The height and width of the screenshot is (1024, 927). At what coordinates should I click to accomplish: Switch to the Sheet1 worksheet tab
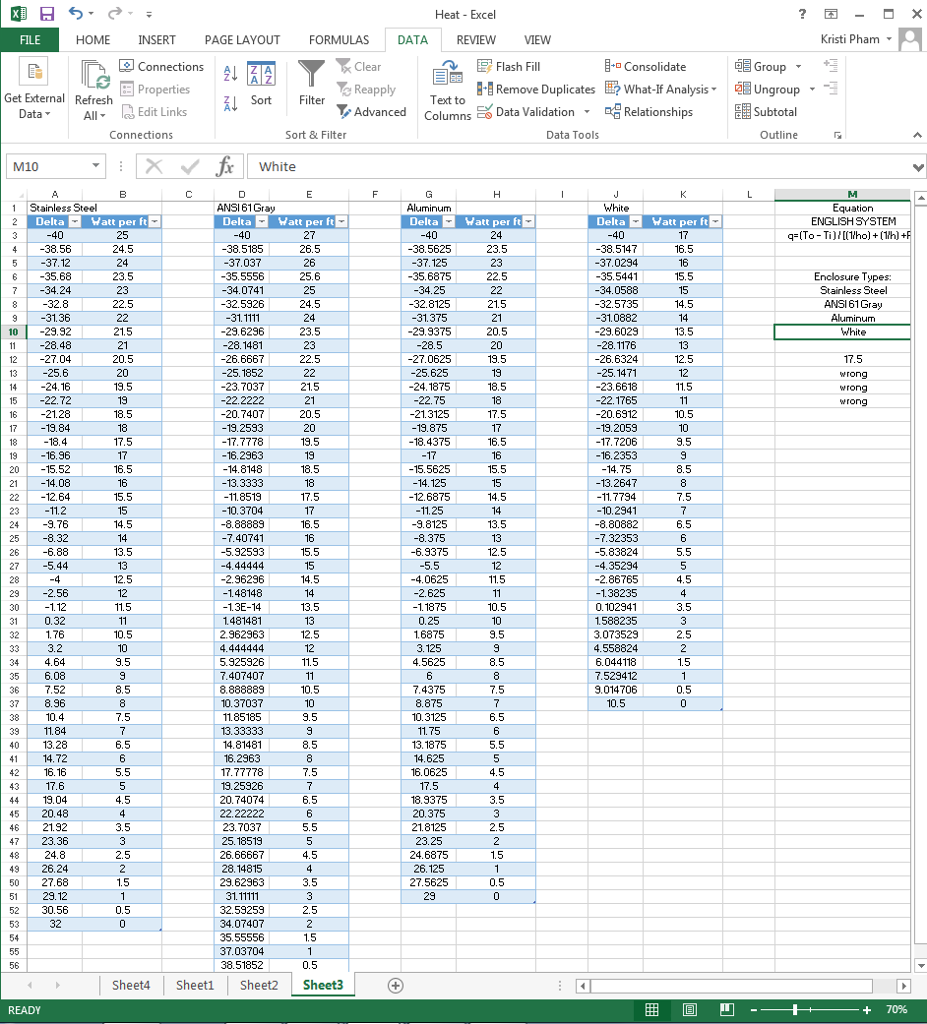point(195,985)
